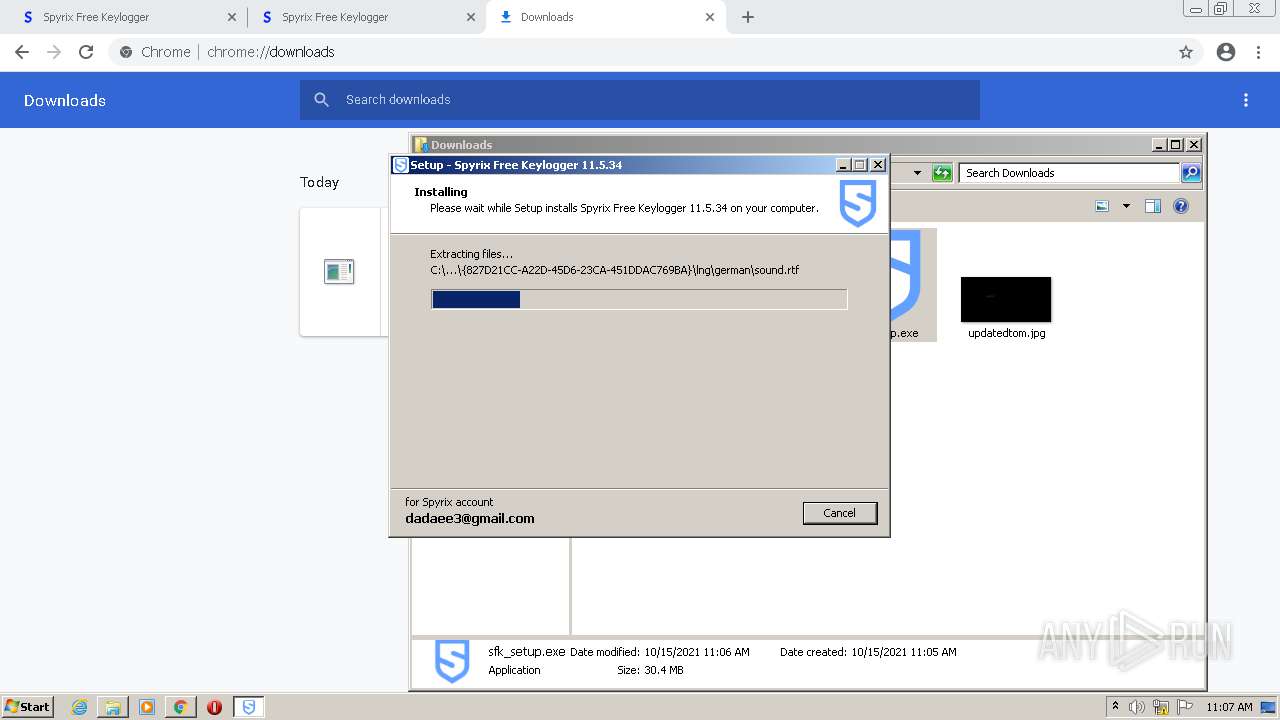
Task: Open Windows Explorer from the taskbar
Action: [x=113, y=707]
